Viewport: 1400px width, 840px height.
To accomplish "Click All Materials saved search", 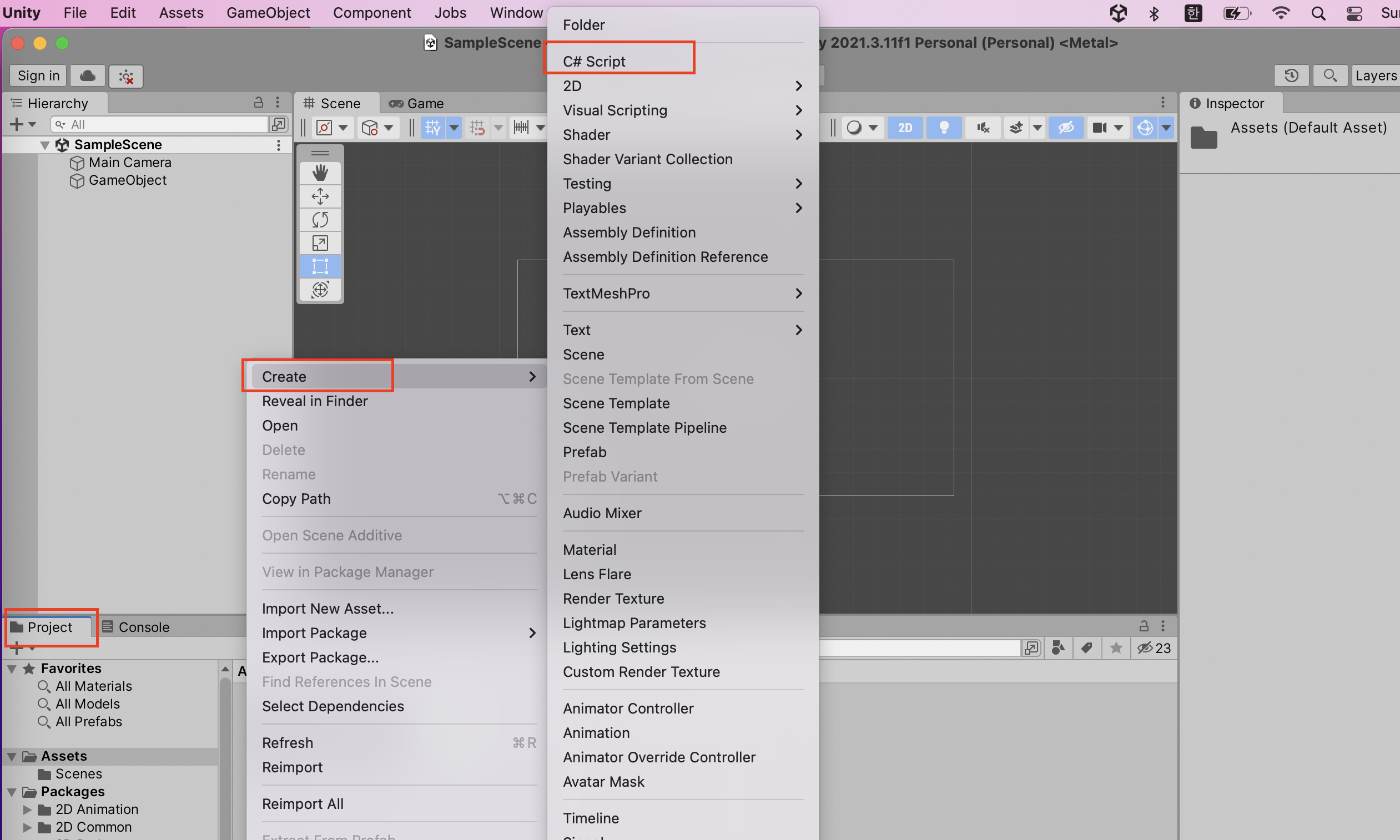I will click(x=93, y=686).
